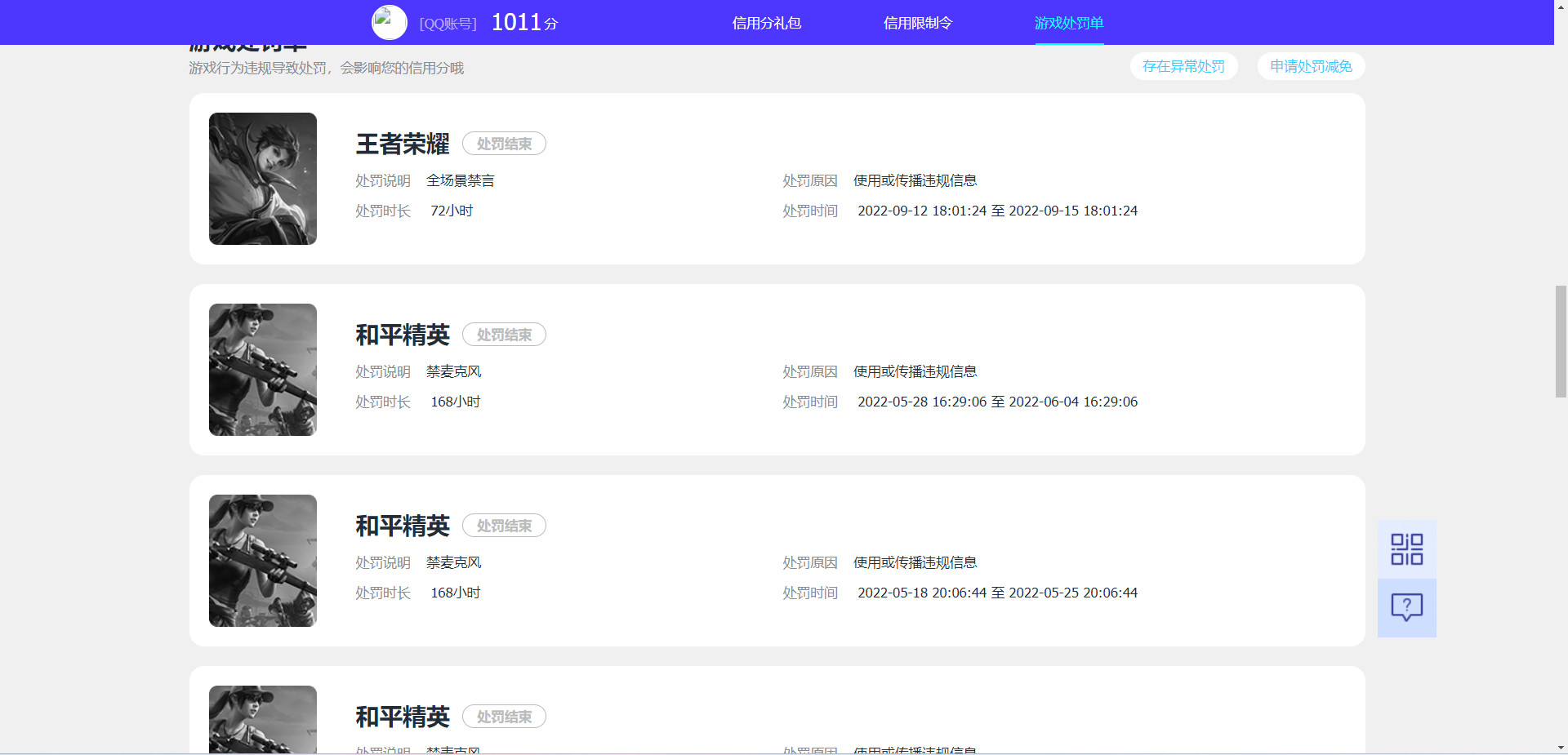Open the QR code floating icon
The width and height of the screenshot is (1568, 755).
(x=1406, y=549)
